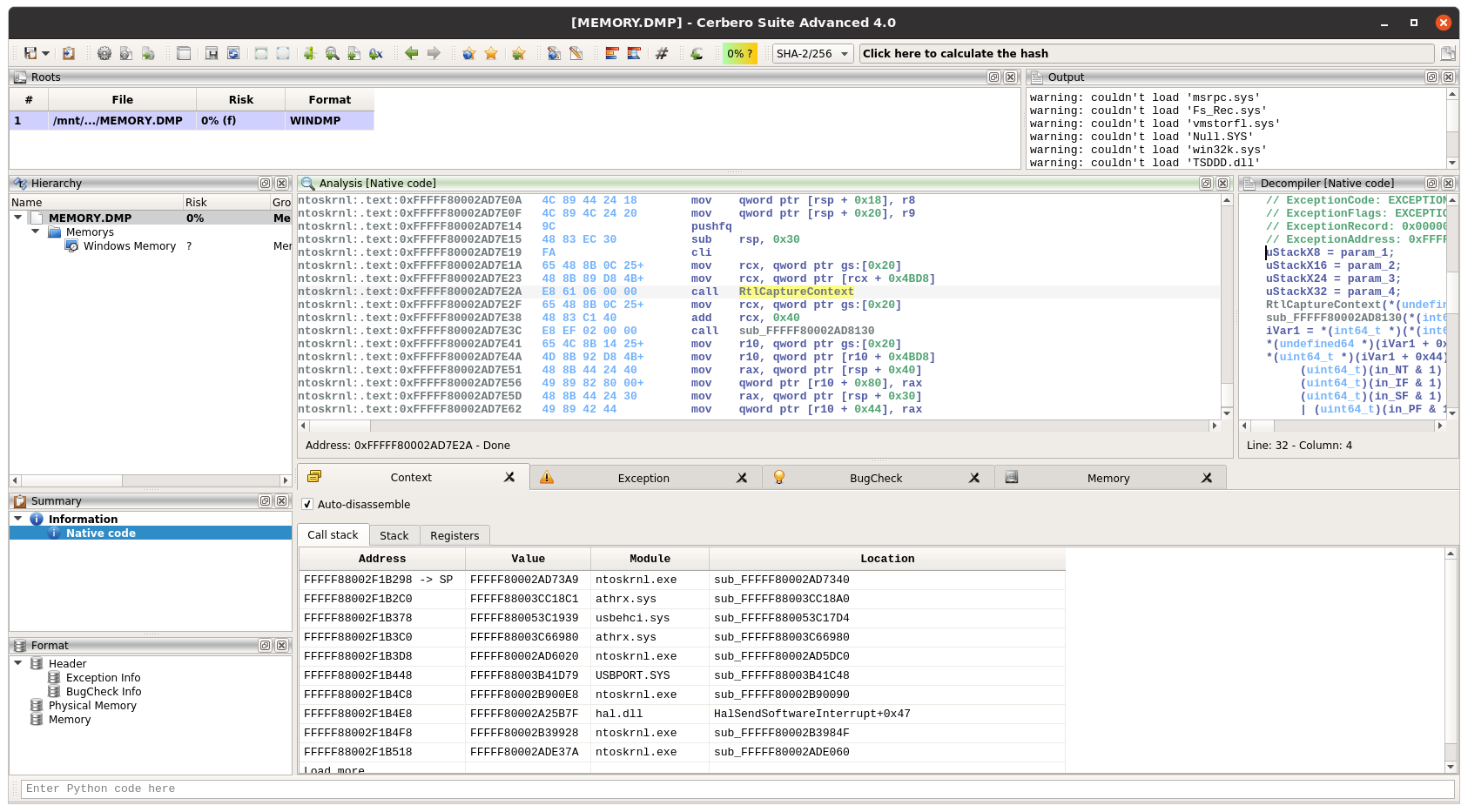Click the gray forward arrow icon

434,53
